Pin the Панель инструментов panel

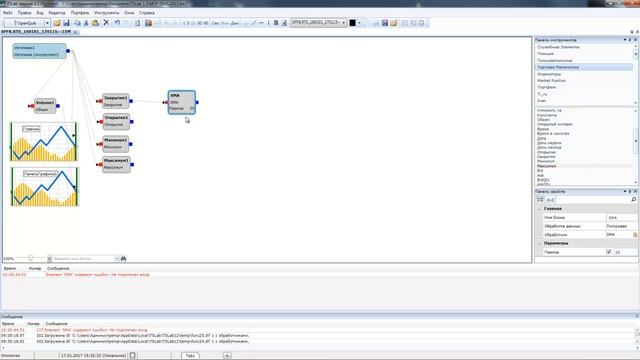[630, 40]
